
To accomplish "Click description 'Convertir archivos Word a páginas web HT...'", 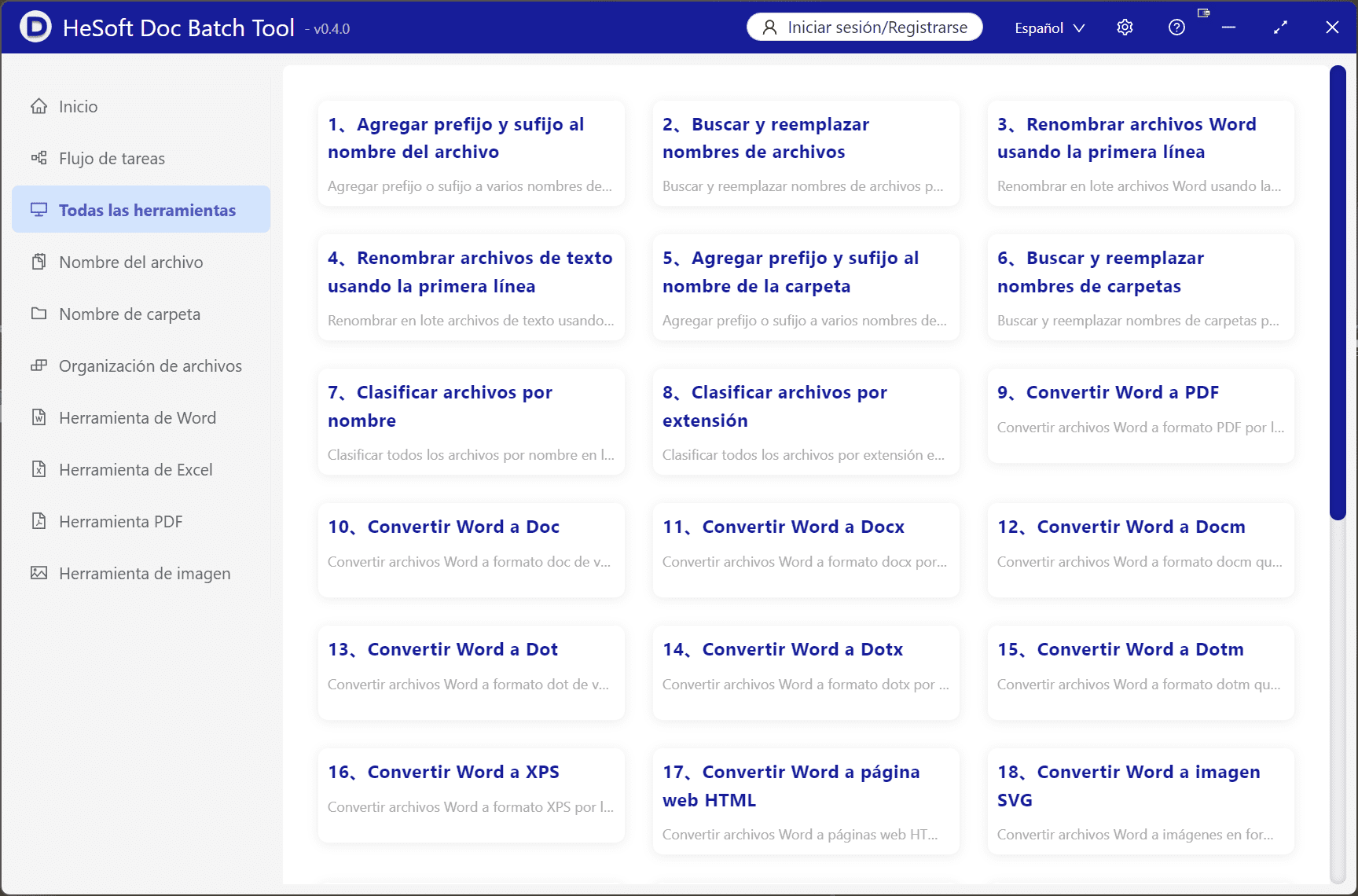I will point(800,835).
